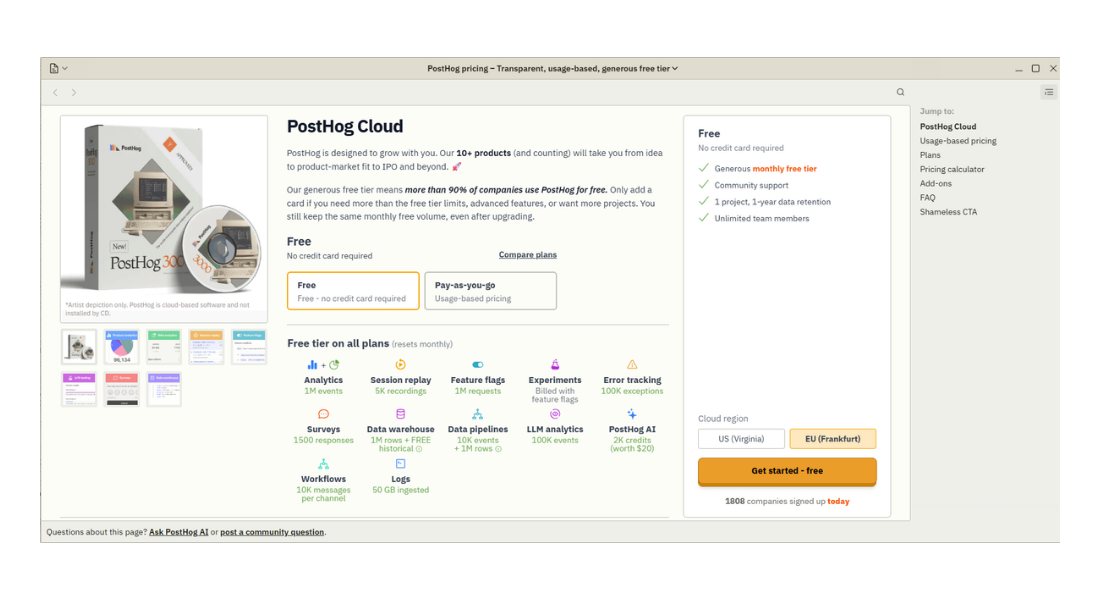Select the purple header thumbnail
Viewport: 1100px width, 600px height.
point(79,389)
